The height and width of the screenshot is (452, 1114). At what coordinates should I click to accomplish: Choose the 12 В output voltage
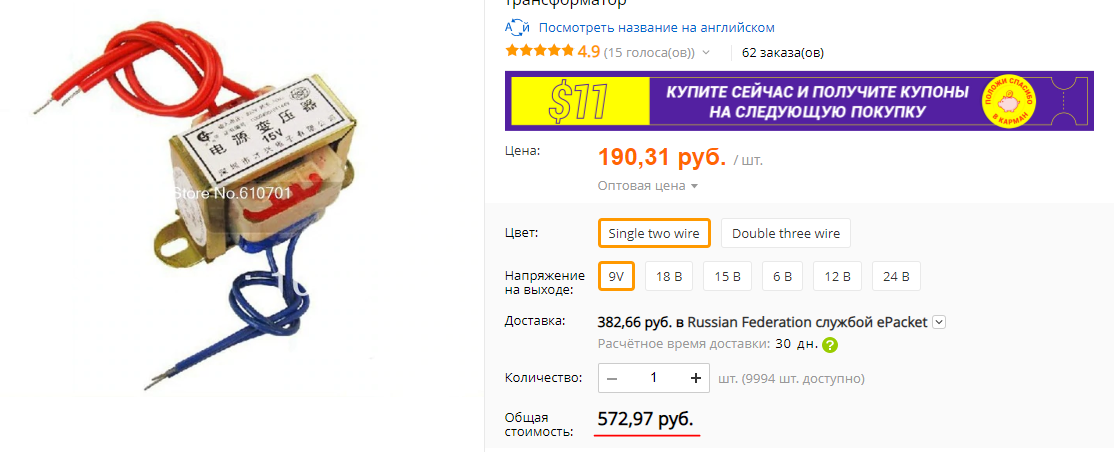(x=838, y=276)
